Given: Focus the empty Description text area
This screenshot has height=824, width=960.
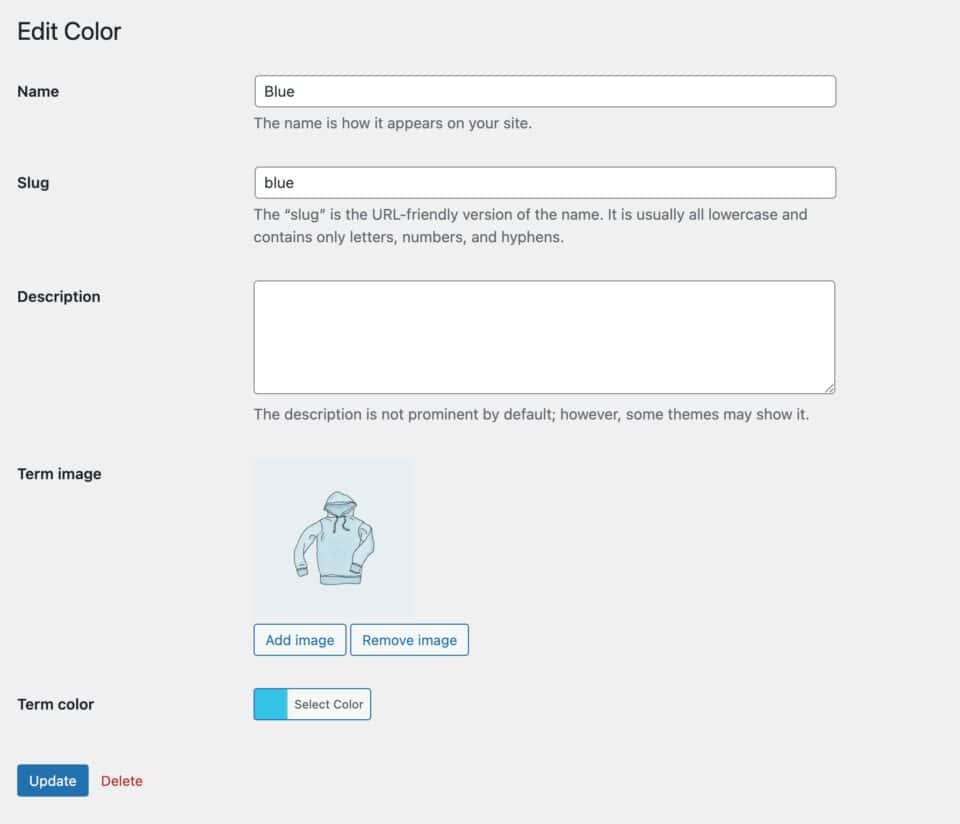Looking at the screenshot, I should click(x=544, y=337).
